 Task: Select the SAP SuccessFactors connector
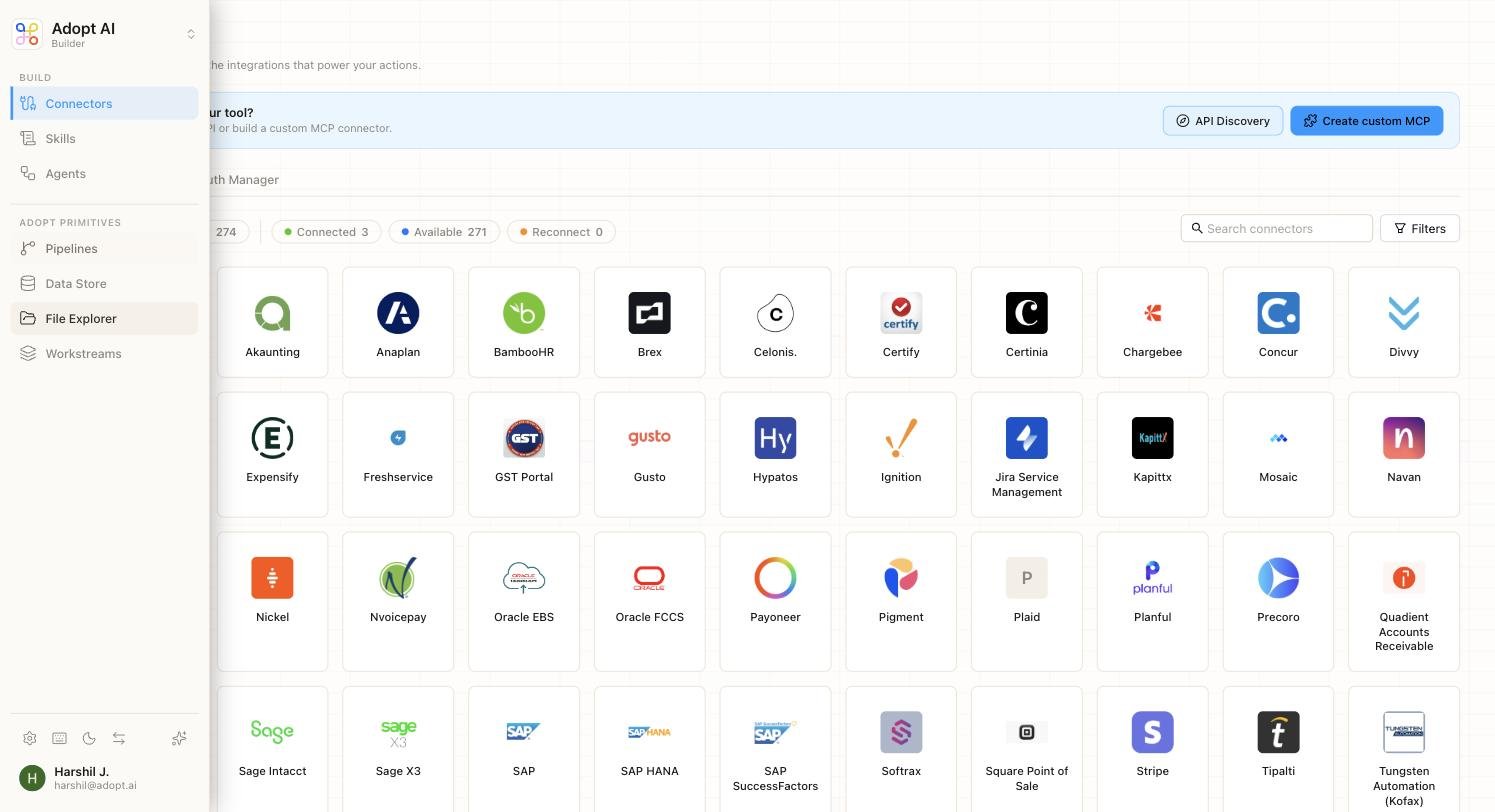[x=775, y=749]
